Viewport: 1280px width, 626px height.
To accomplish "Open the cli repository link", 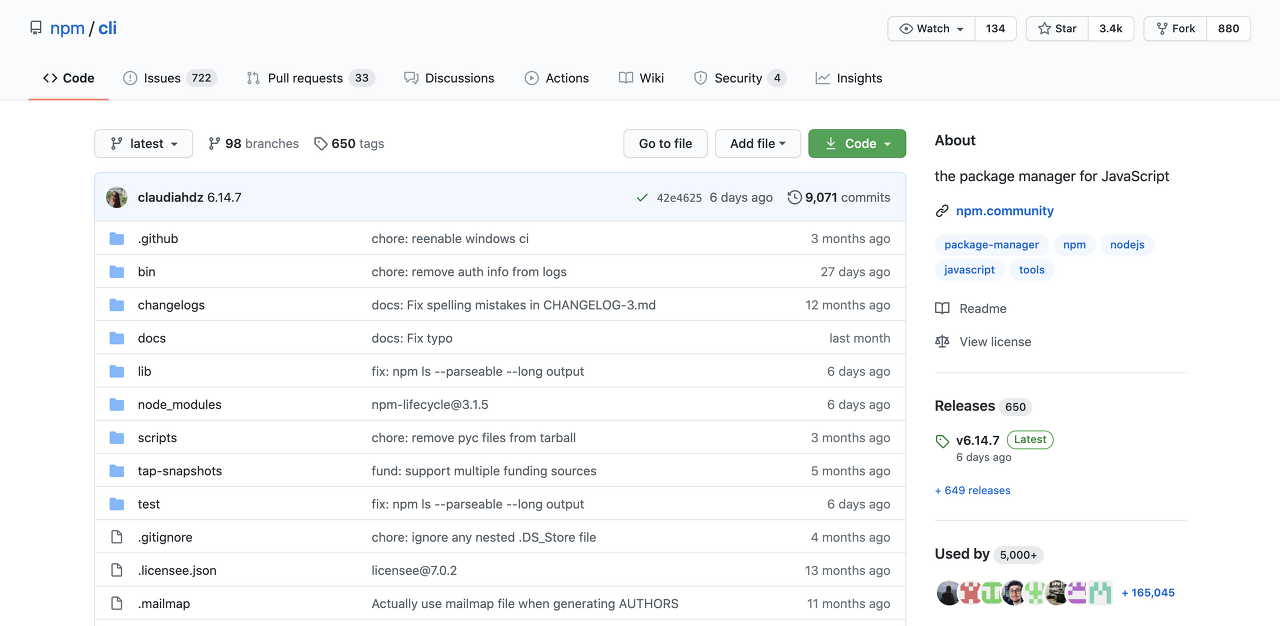I will (107, 28).
